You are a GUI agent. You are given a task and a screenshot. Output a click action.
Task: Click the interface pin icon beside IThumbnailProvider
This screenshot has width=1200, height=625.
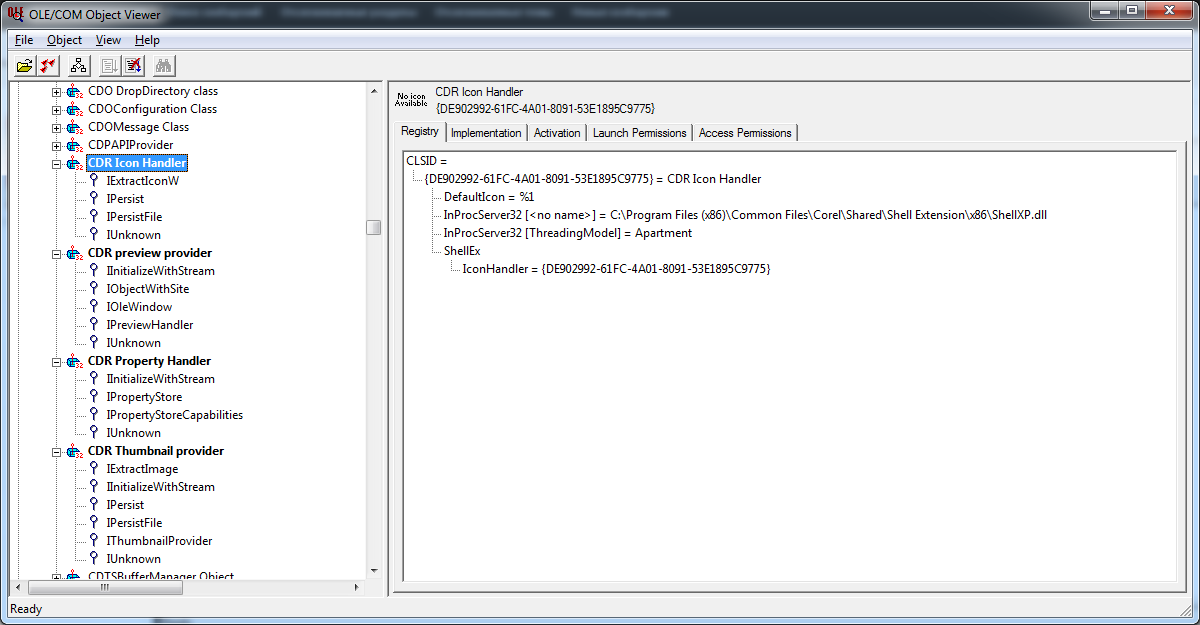tap(94, 541)
